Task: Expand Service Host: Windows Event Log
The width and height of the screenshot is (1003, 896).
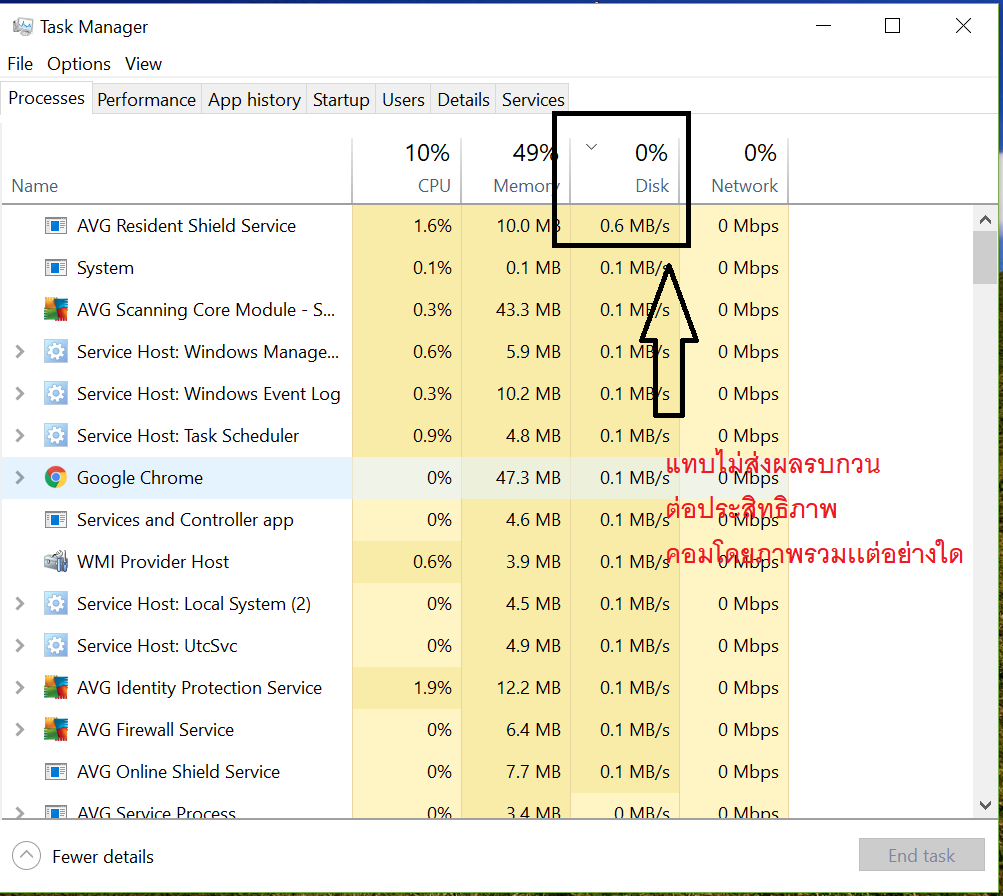Action: click(x=19, y=394)
